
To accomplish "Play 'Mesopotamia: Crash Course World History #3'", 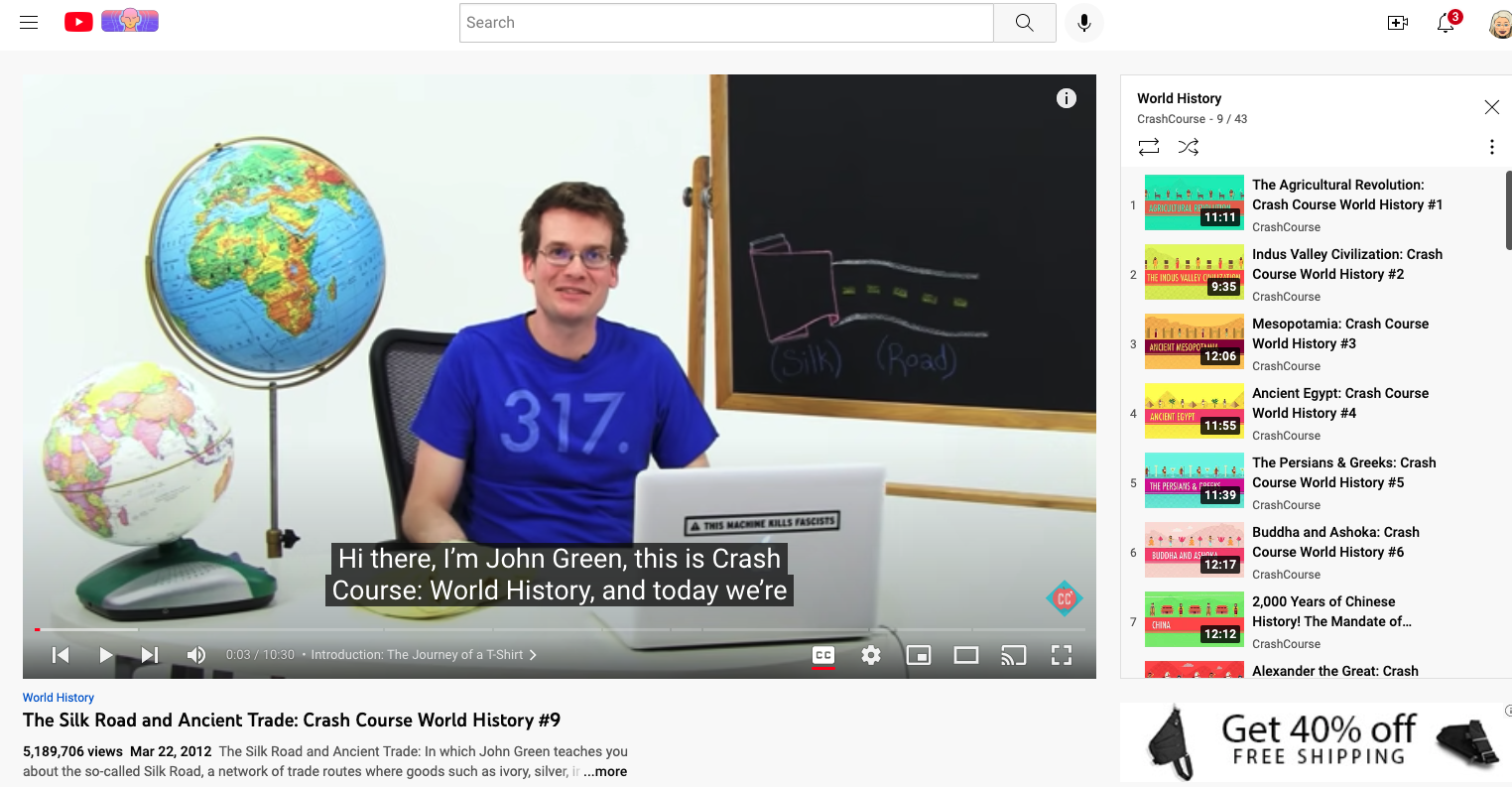I will pyautogui.click(x=1339, y=333).
